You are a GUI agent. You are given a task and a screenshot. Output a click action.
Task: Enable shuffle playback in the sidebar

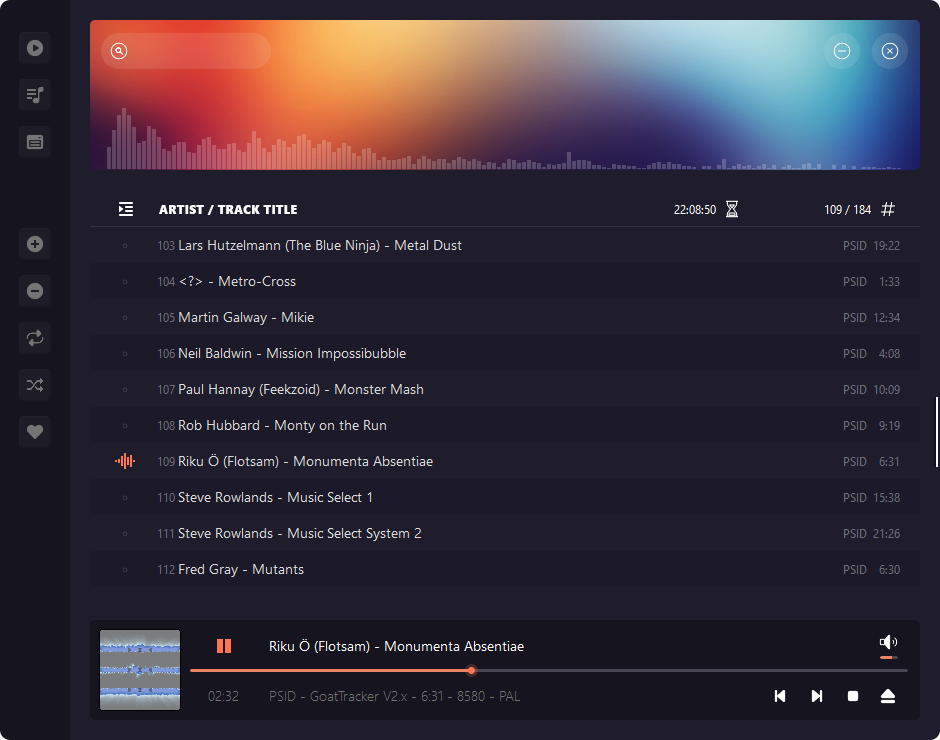[x=34, y=385]
